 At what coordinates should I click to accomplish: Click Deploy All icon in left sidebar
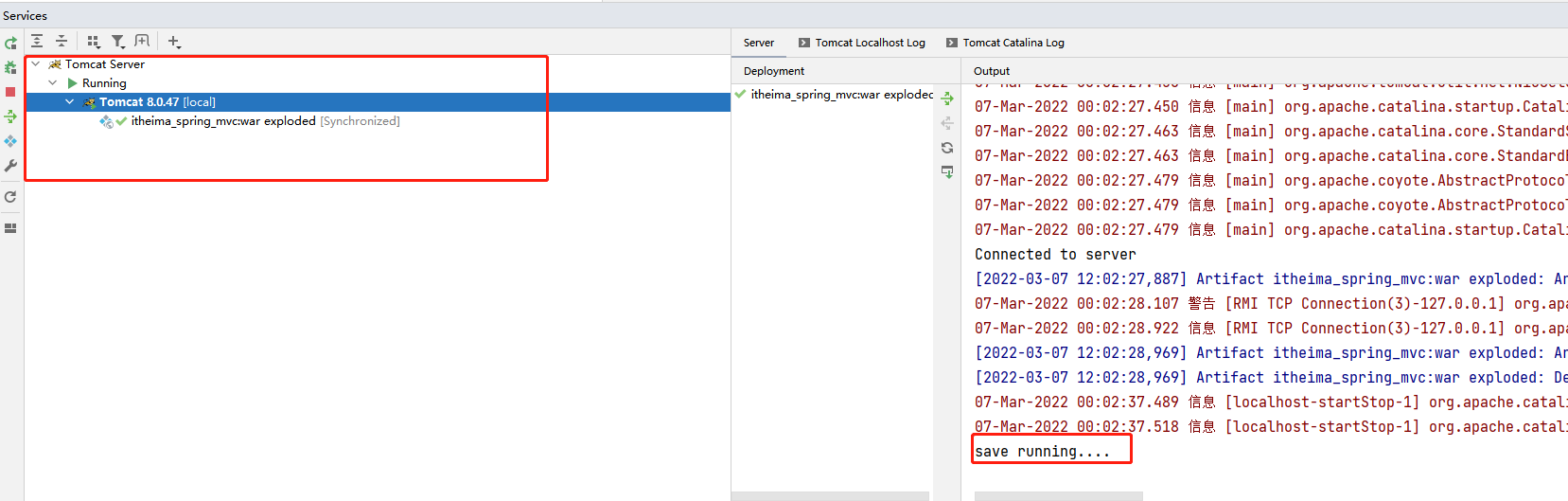click(x=10, y=116)
